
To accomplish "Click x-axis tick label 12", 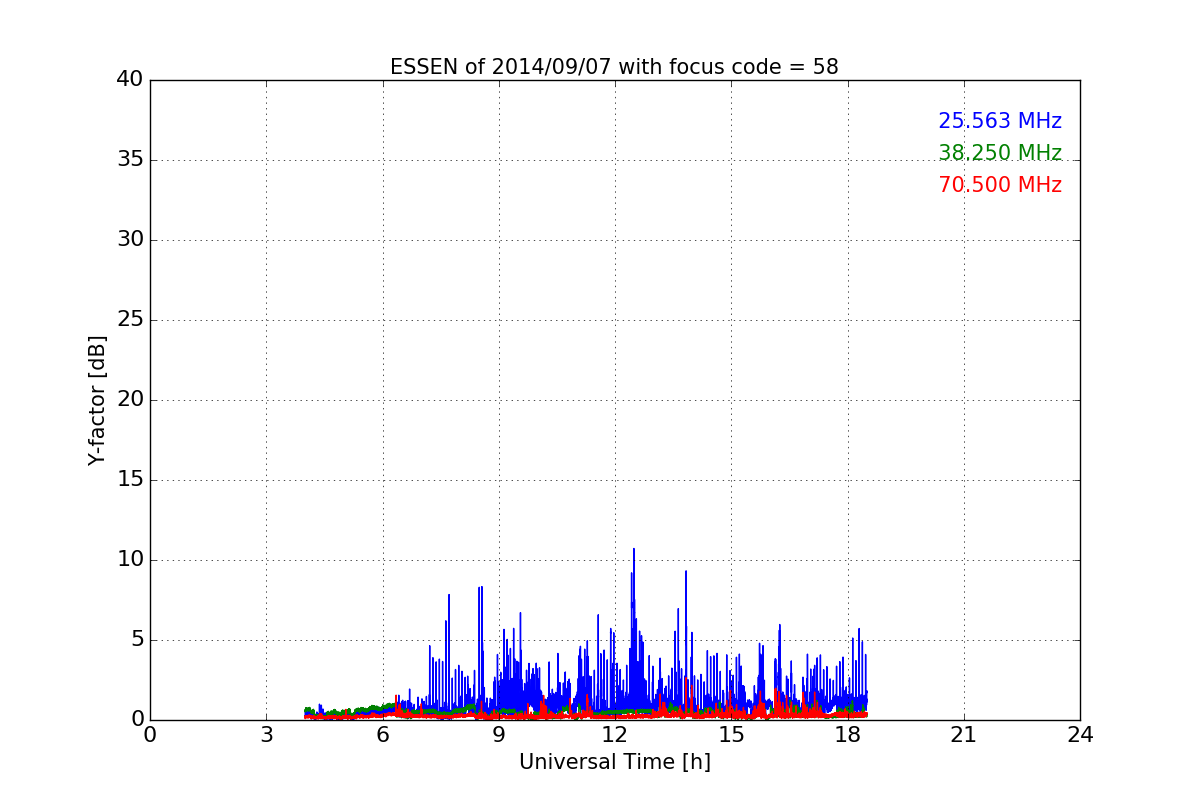I will point(615,735).
